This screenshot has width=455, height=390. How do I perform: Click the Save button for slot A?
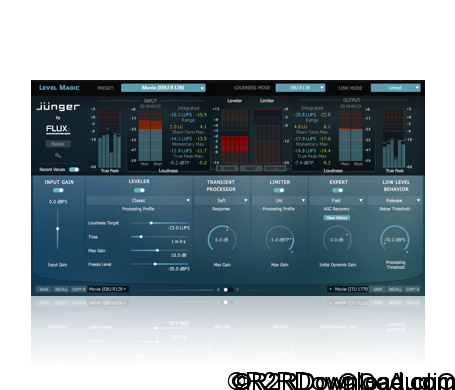[x=44, y=289]
